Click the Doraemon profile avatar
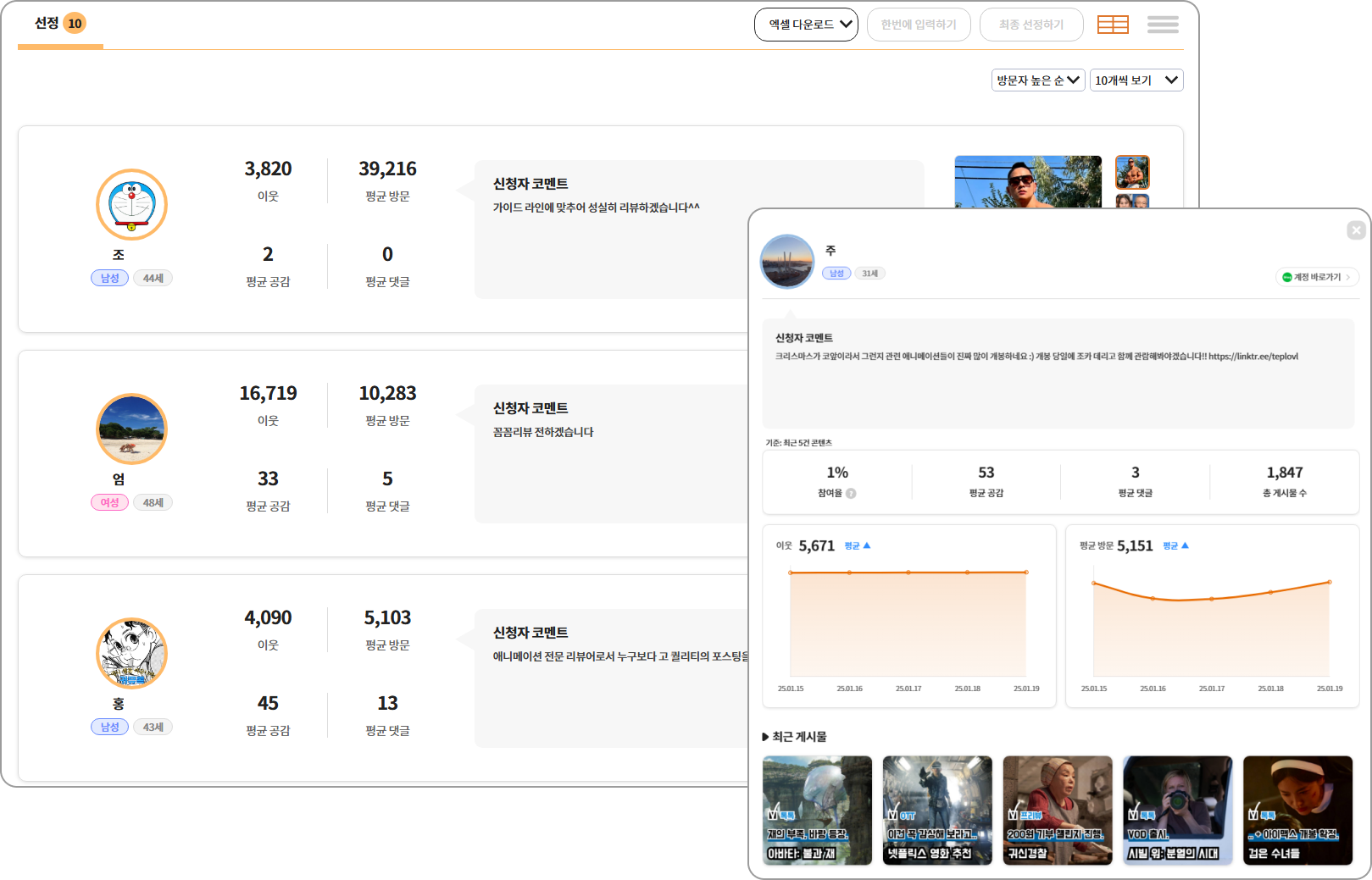Screen dimensions: 1372x880 (x=131, y=205)
